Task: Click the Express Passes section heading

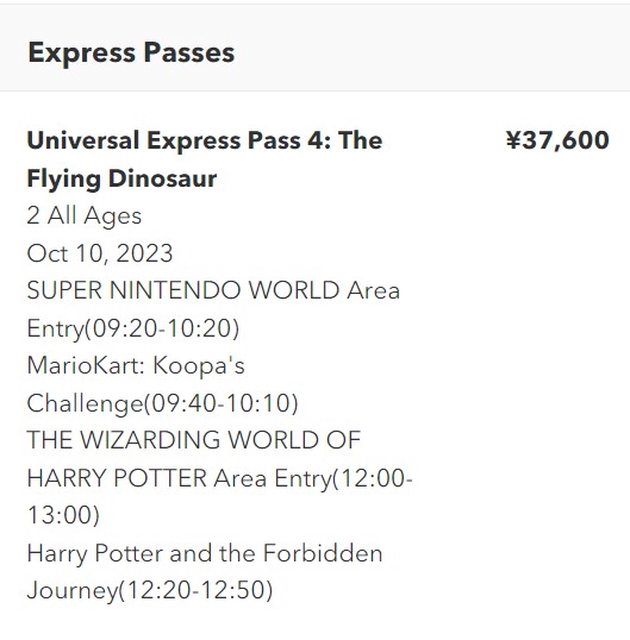Action: (x=131, y=52)
